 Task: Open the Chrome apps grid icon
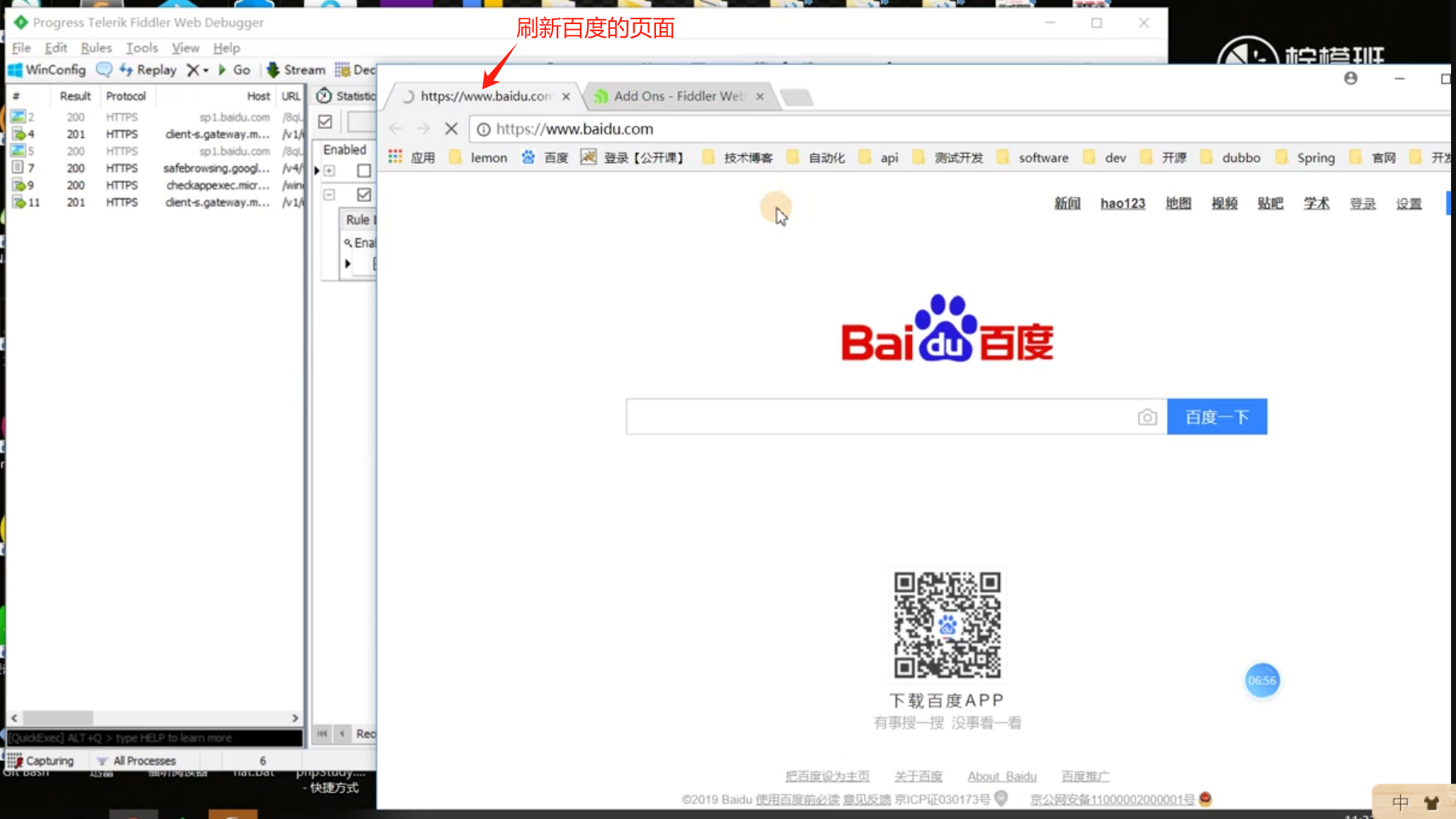click(396, 157)
